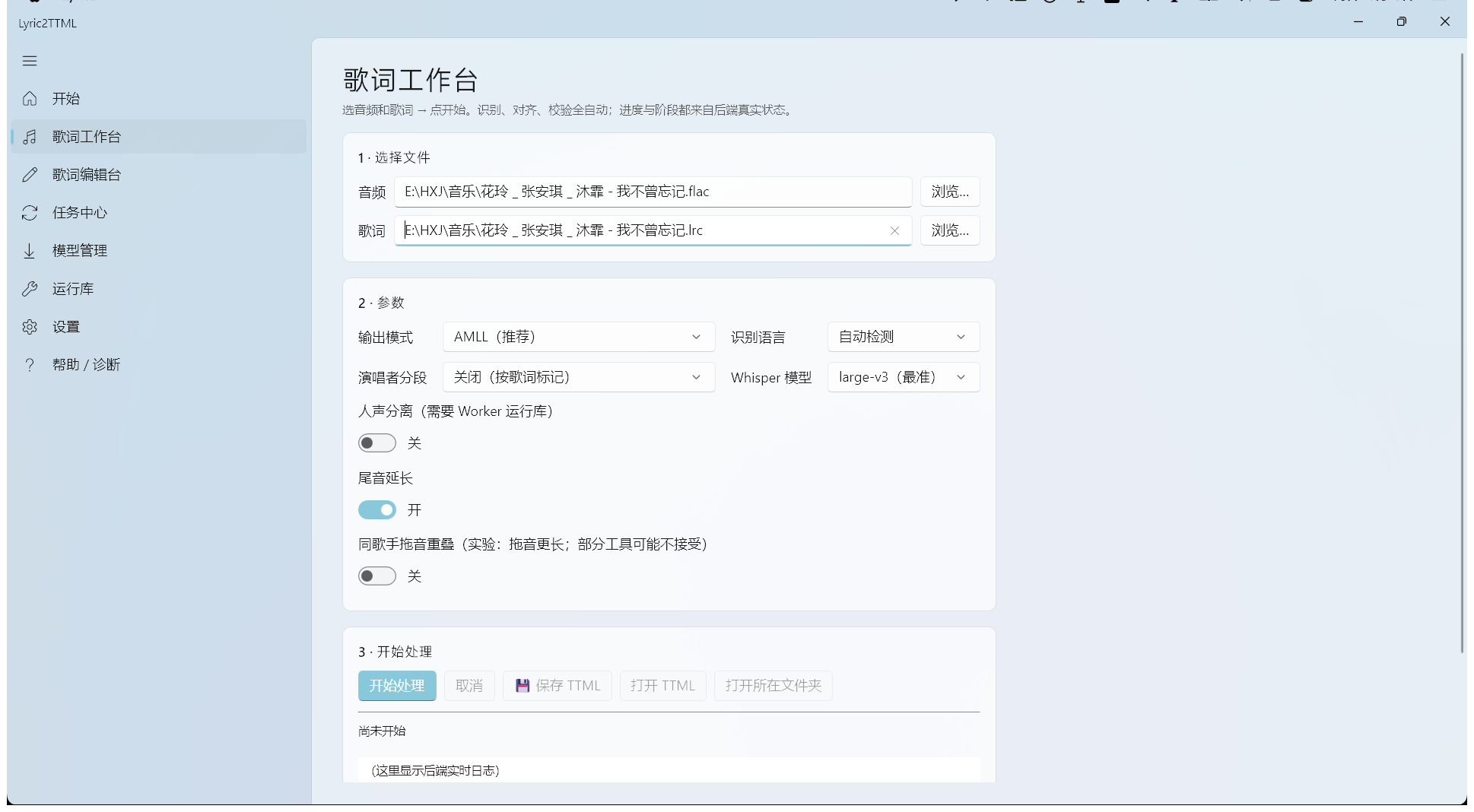This screenshot has height=812, width=1474.
Task: Focus the 歌词 file path field
Action: tap(653, 230)
